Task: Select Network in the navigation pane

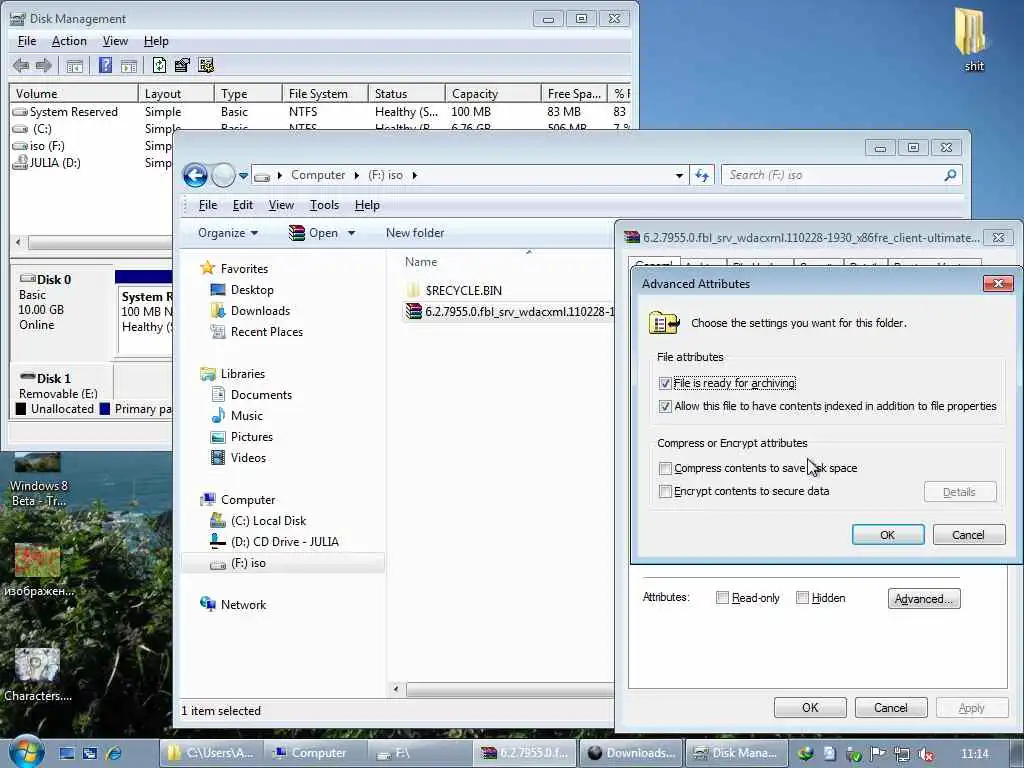Action: coord(243,605)
